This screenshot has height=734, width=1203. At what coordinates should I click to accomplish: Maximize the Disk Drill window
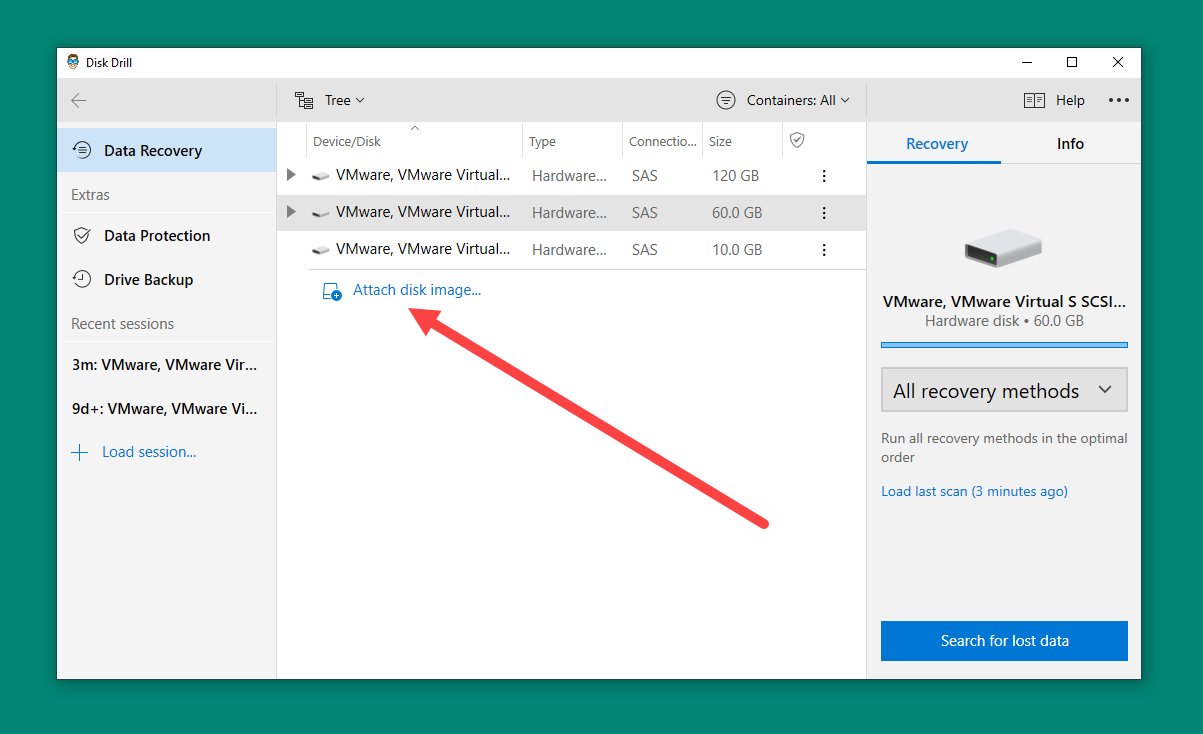click(x=1072, y=62)
